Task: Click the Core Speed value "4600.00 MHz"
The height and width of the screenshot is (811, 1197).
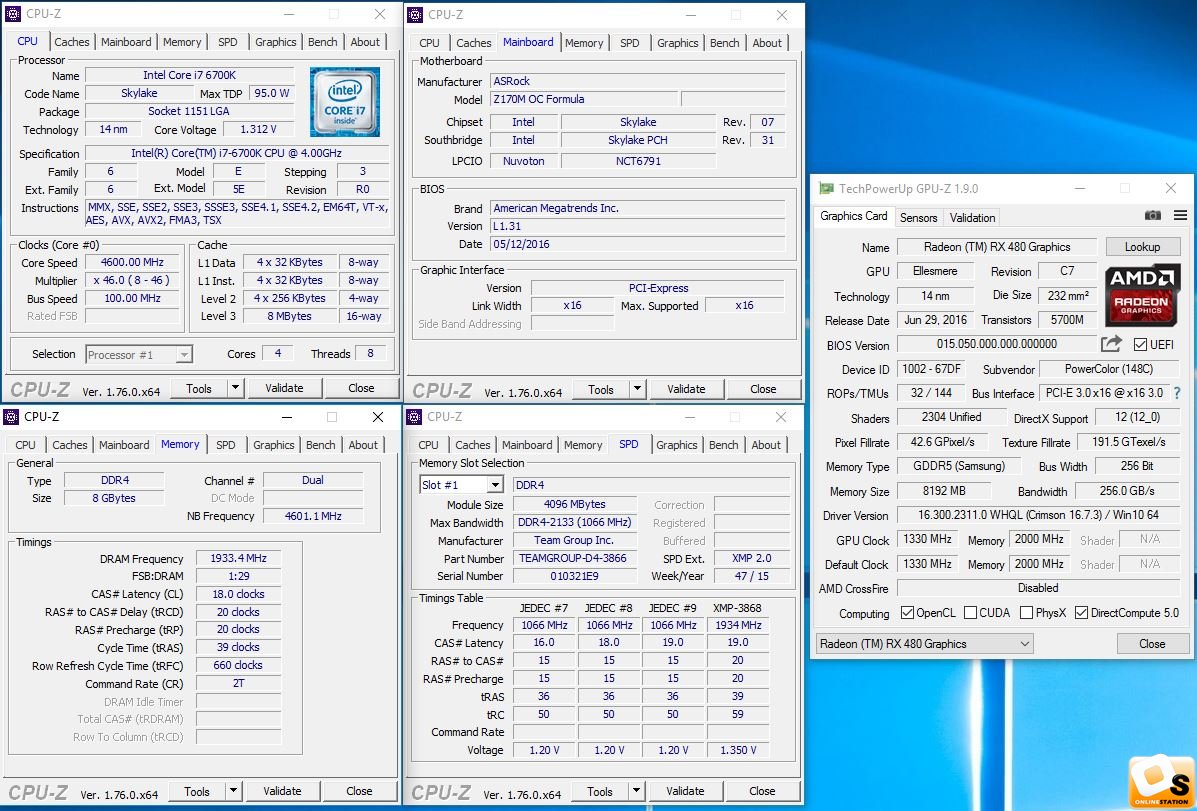Action: click(x=132, y=262)
